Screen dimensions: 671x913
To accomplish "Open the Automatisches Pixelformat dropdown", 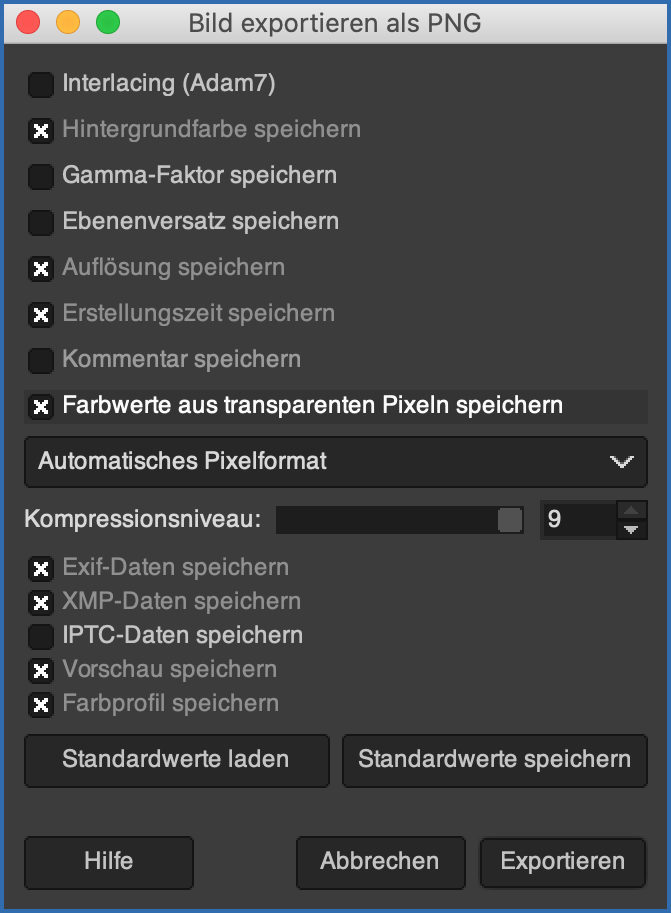I will click(335, 462).
